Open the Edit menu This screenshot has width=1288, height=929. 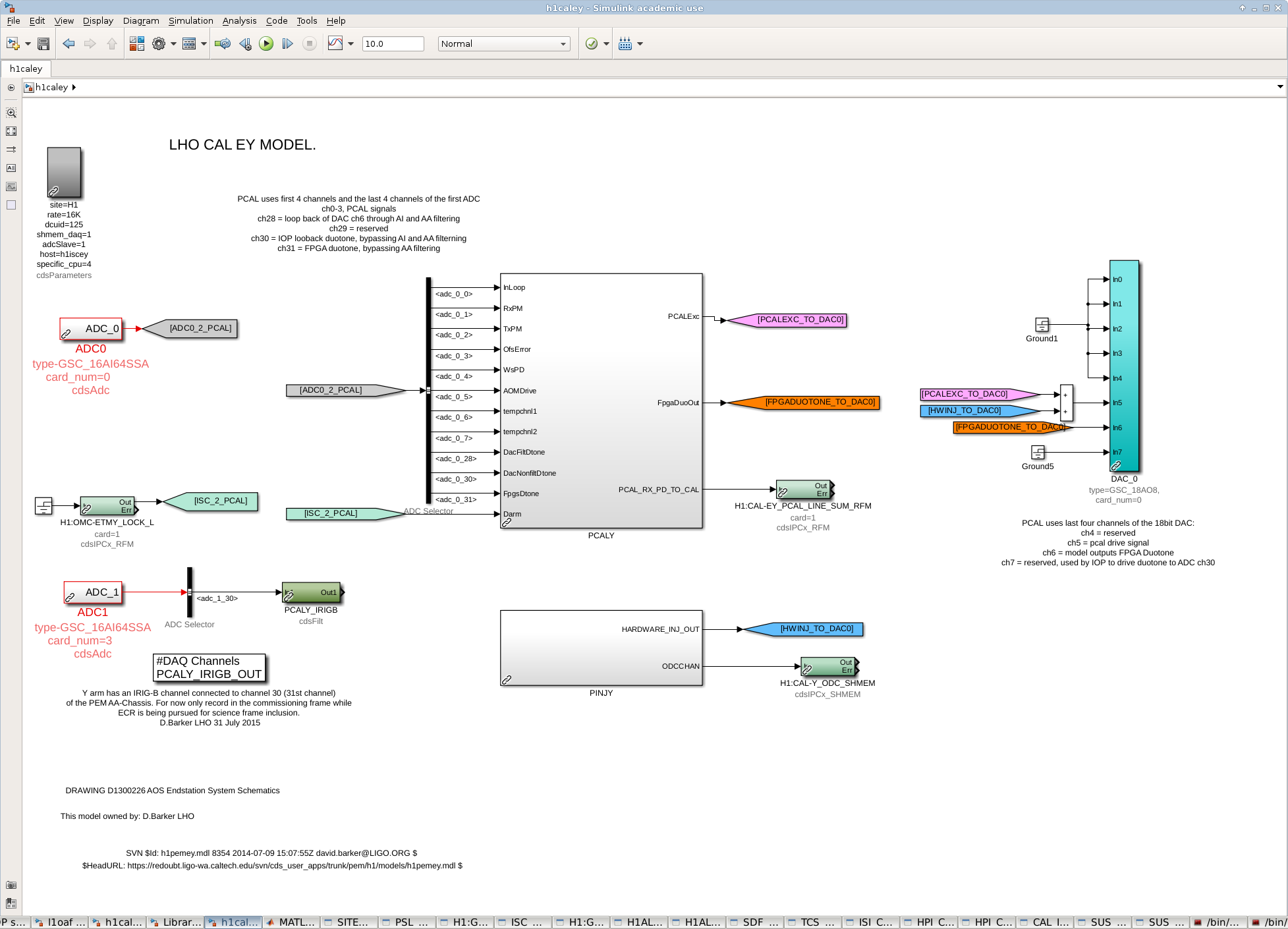(x=37, y=20)
